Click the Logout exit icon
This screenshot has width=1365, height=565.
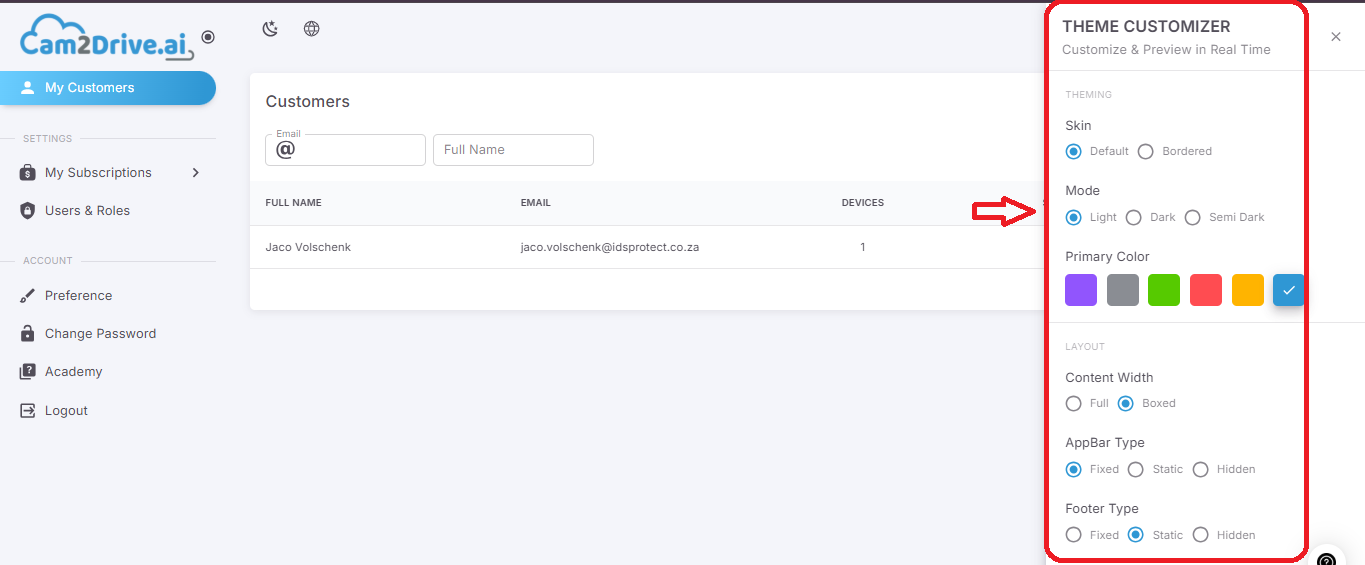tap(28, 411)
